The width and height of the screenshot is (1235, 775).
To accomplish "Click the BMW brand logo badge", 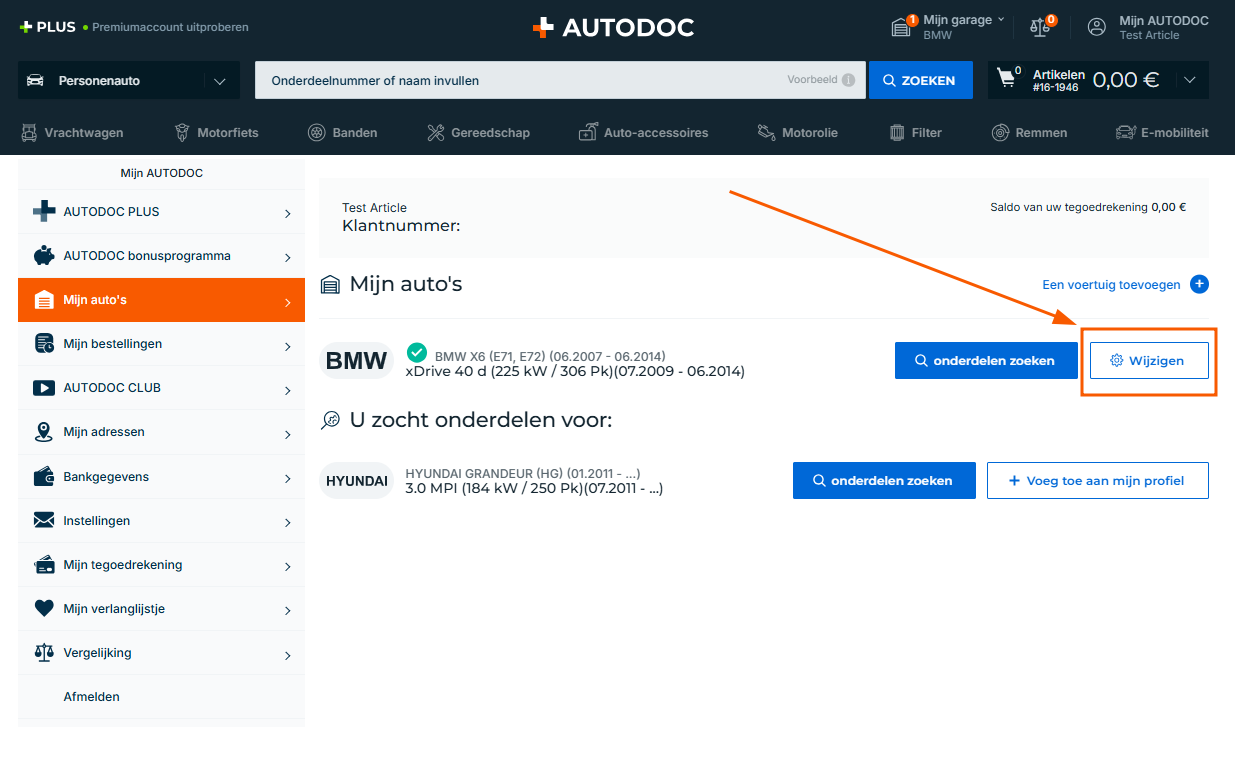I will (356, 361).
